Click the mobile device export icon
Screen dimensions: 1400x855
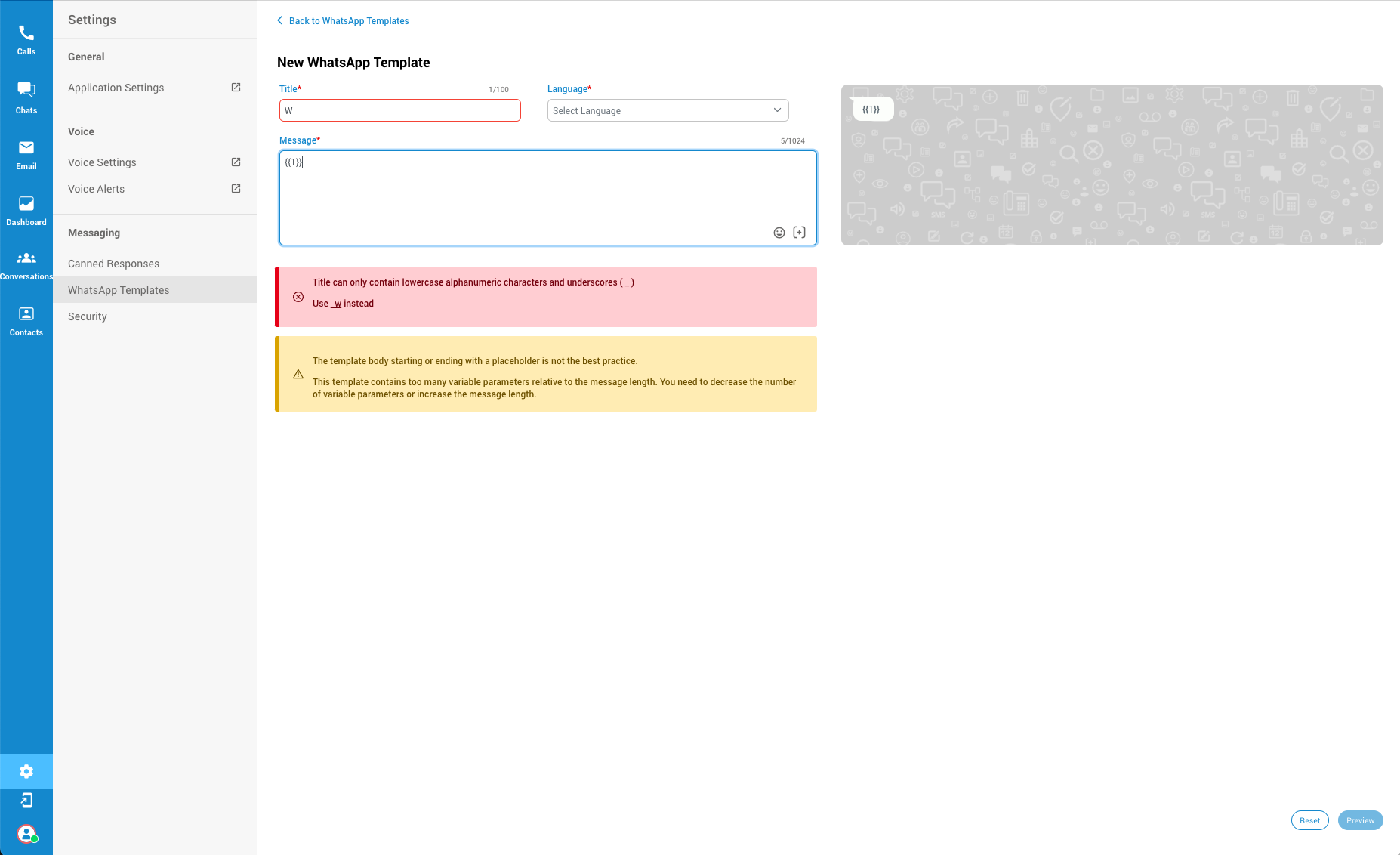26,801
